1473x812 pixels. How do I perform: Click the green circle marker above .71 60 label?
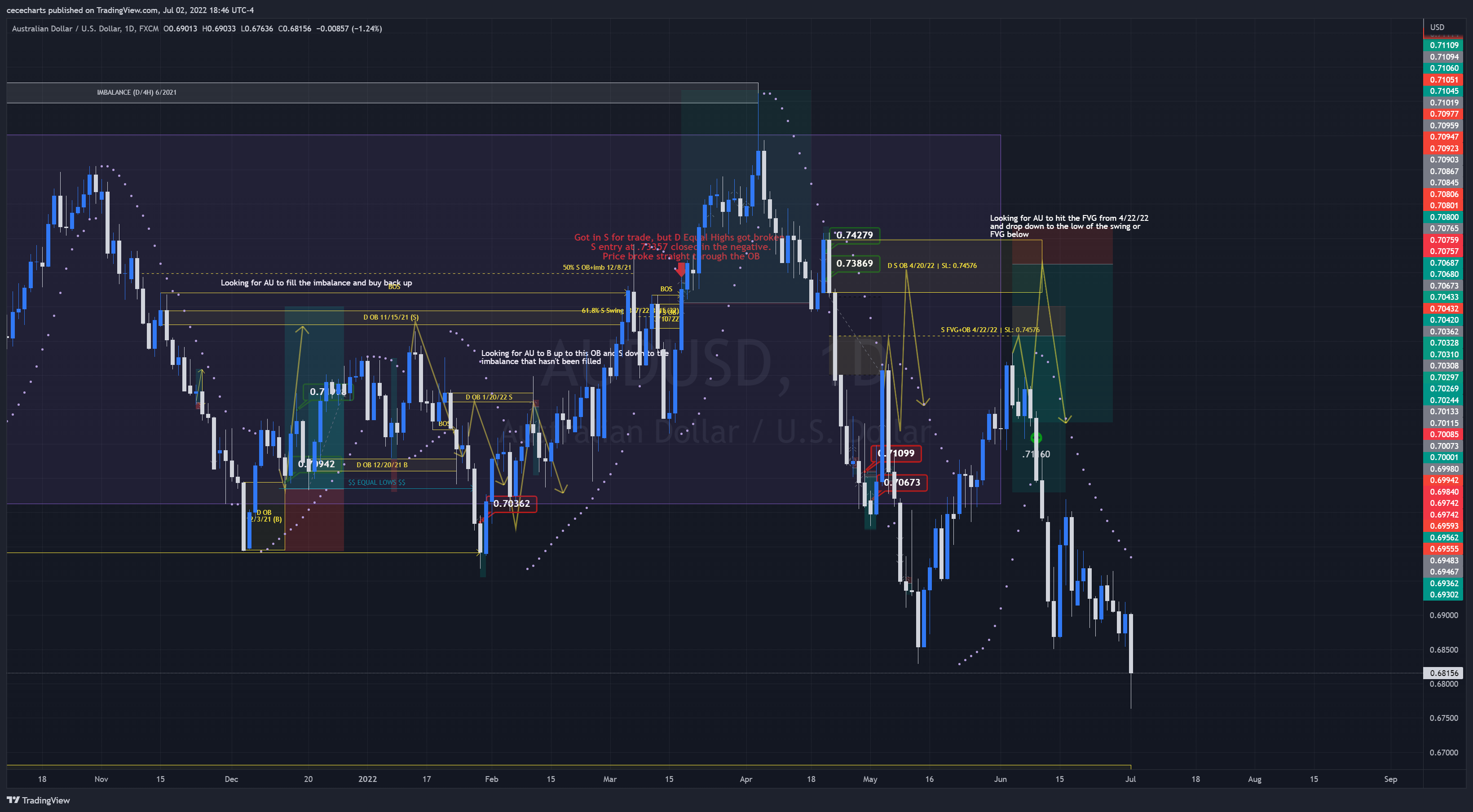(x=1036, y=438)
